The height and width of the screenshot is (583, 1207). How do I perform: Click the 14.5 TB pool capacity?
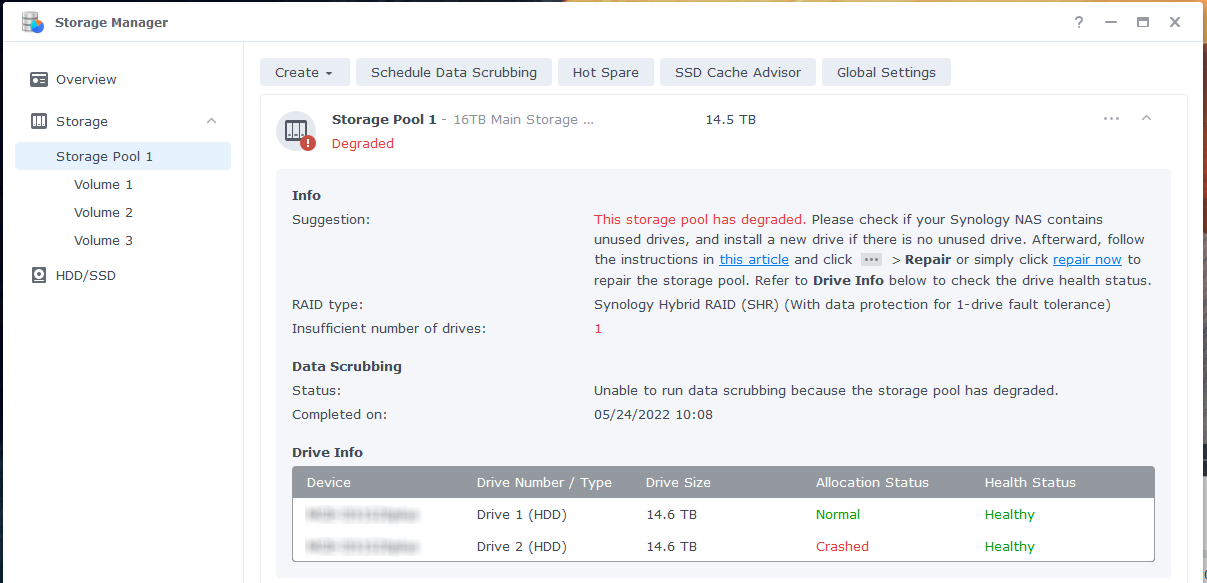tap(731, 119)
